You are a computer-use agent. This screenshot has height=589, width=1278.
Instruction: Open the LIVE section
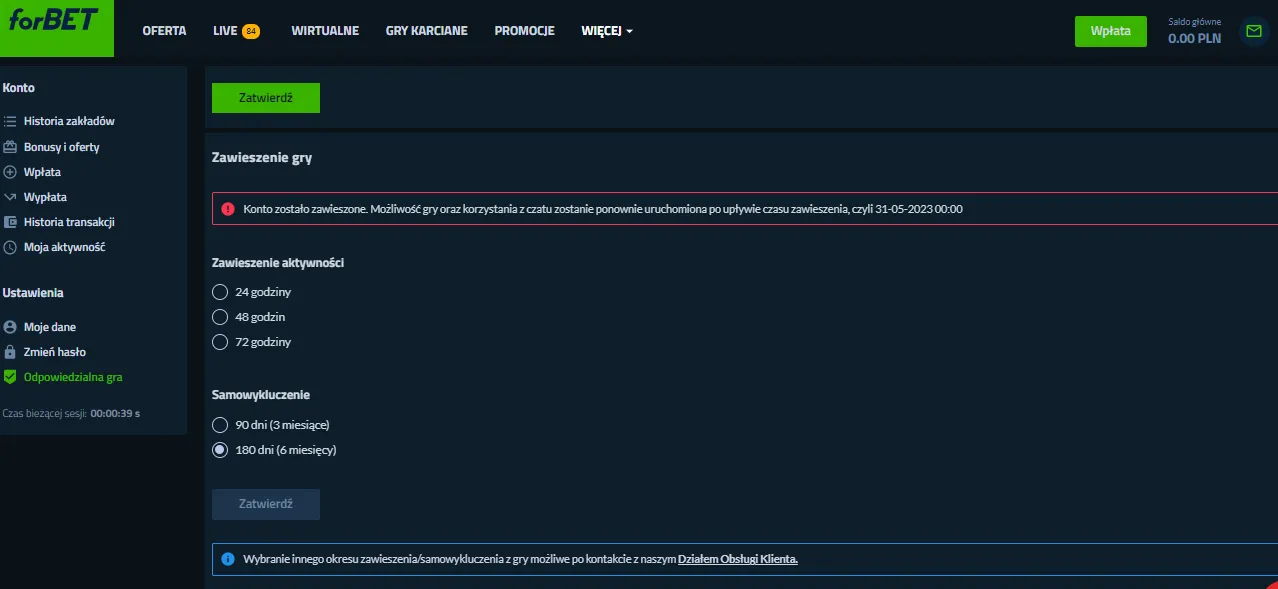(x=225, y=31)
